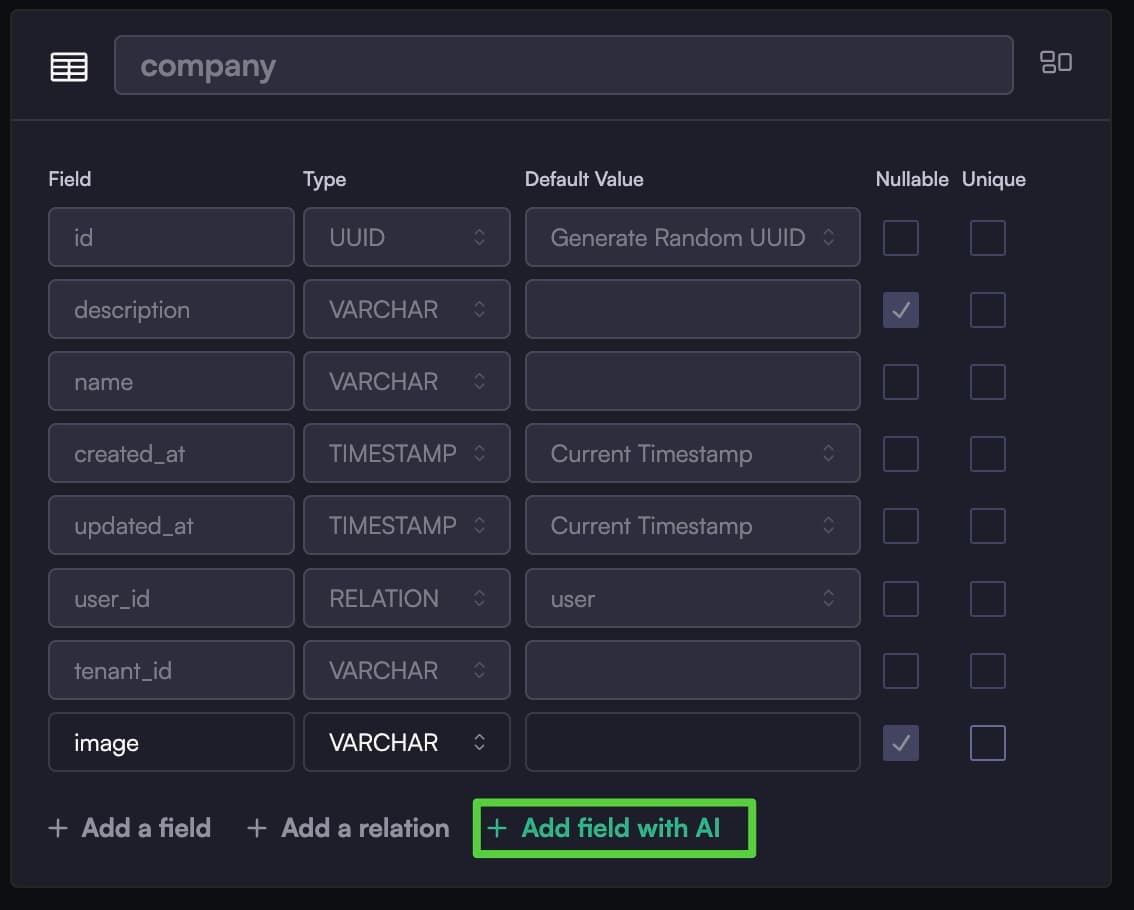The width and height of the screenshot is (1134, 910).
Task: Open the image field type dropdown
Action: click(406, 743)
